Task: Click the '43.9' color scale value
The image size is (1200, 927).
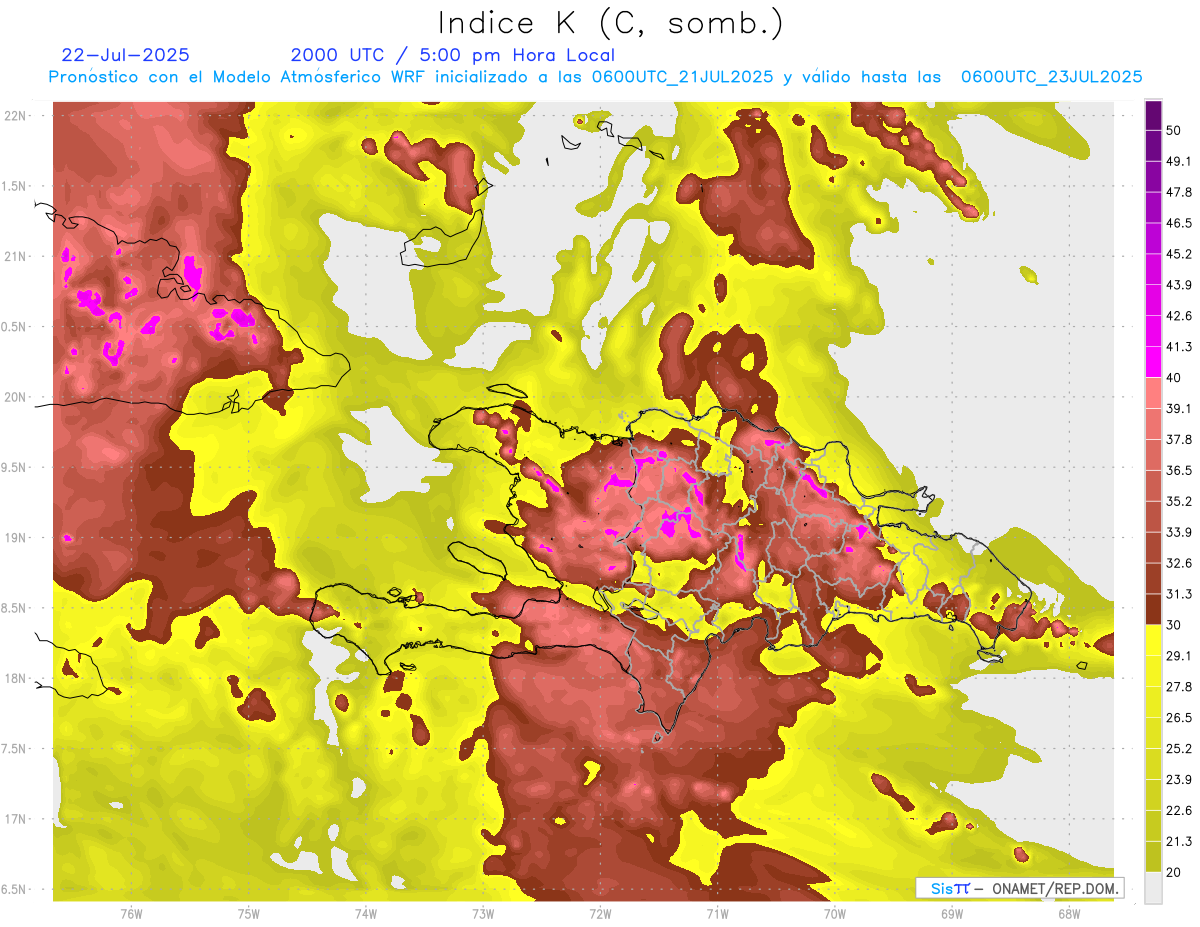Action: 1179,285
